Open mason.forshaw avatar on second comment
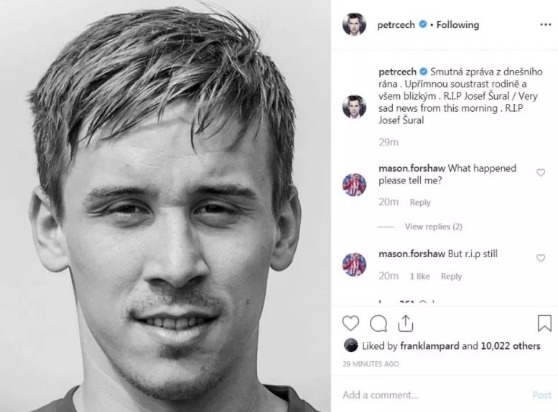This screenshot has height=412, width=558. pos(354,264)
